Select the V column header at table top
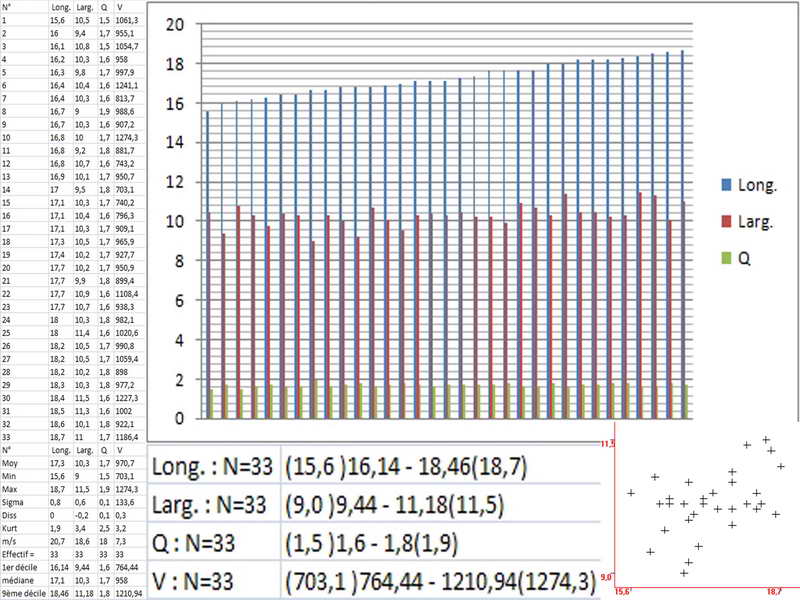 click(x=119, y=8)
